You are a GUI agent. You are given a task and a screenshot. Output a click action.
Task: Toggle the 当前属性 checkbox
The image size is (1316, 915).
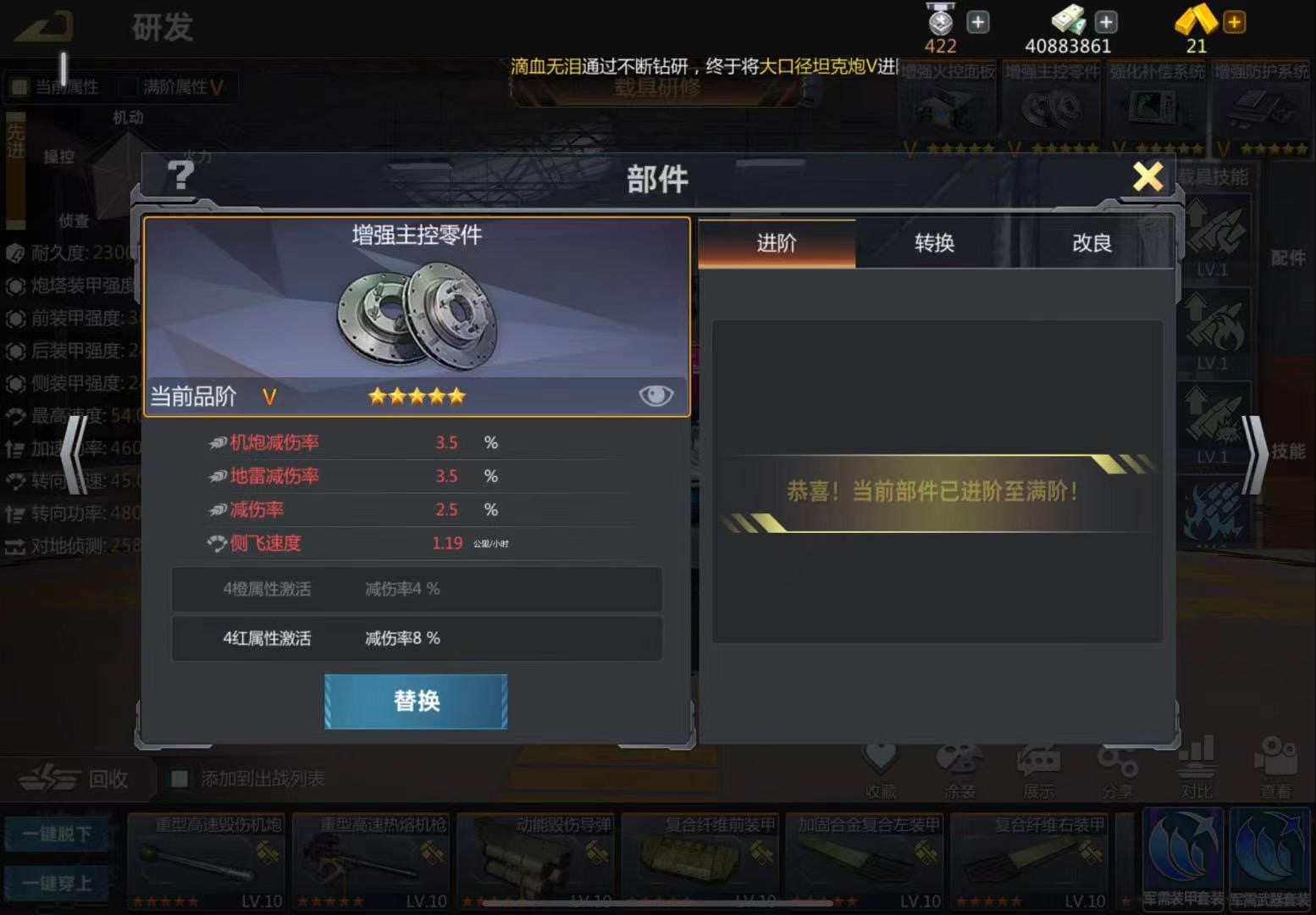pyautogui.click(x=19, y=86)
